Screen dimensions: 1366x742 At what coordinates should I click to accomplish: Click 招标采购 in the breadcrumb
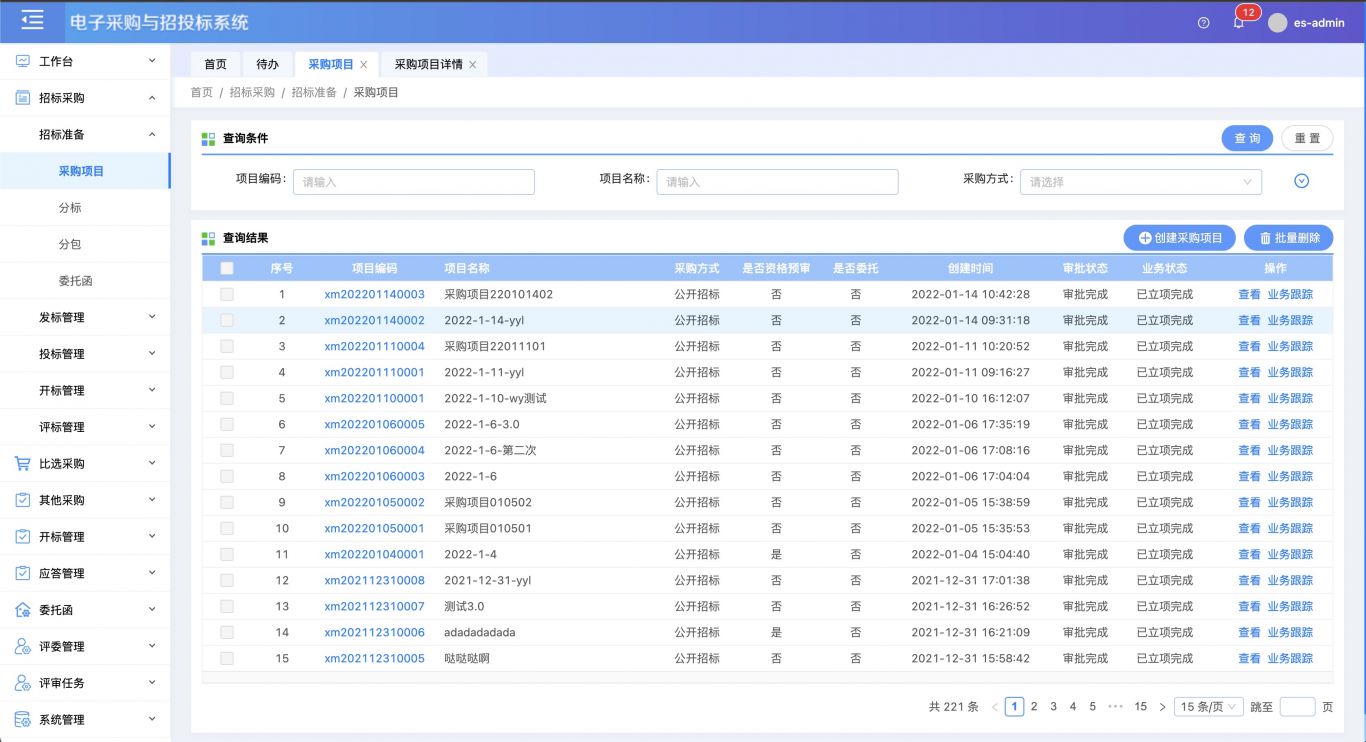[x=252, y=92]
